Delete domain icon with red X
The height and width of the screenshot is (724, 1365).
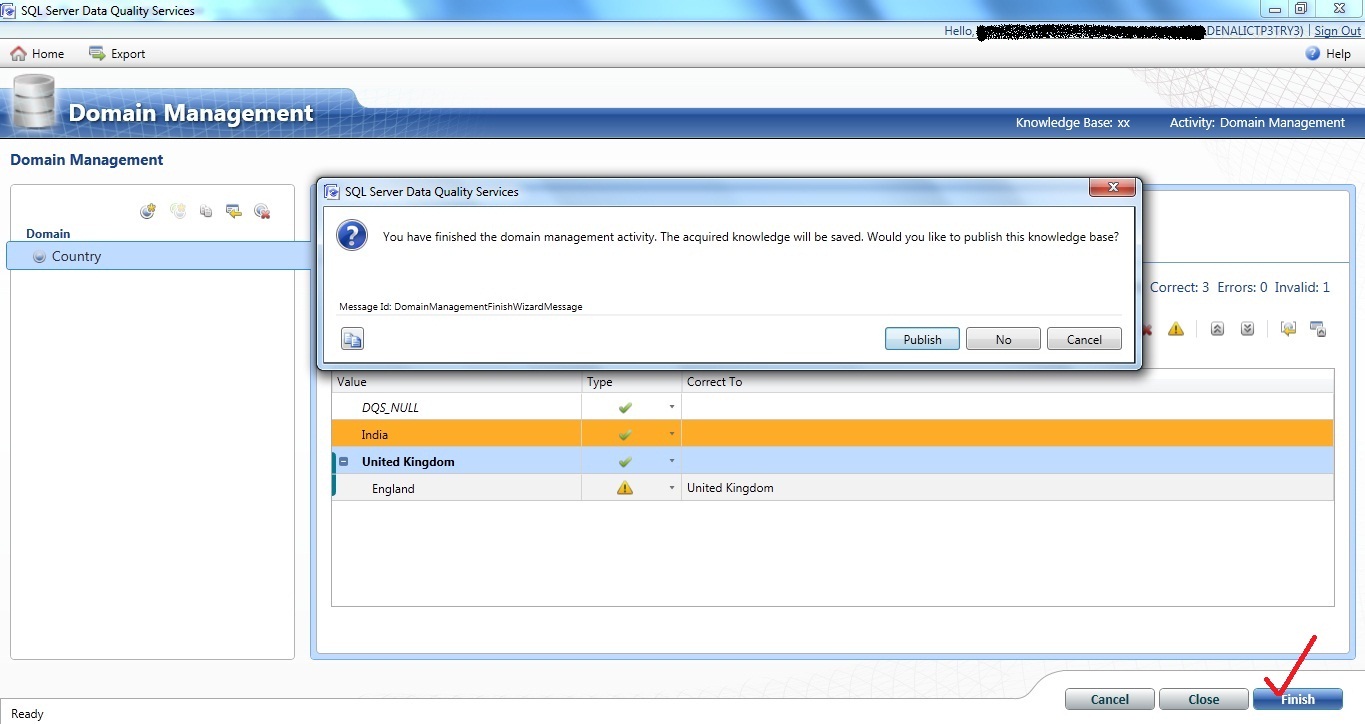coord(262,211)
